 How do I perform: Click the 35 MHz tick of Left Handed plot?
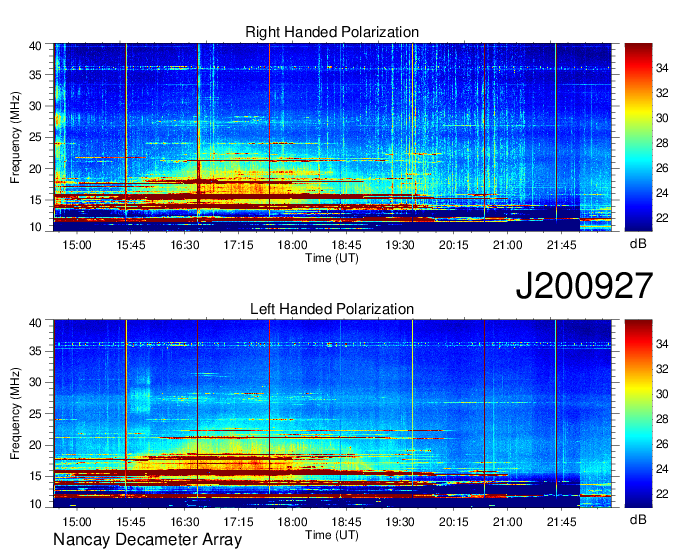click(x=35, y=351)
